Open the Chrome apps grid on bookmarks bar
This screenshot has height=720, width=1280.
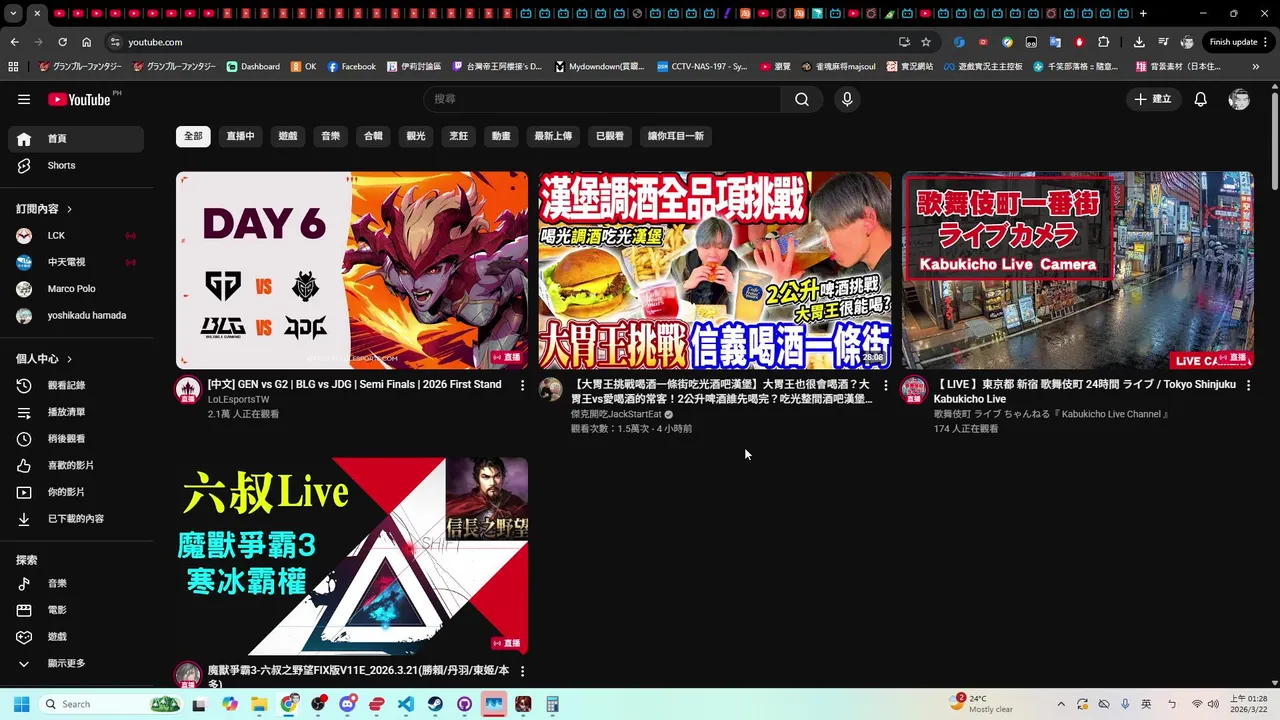13,66
